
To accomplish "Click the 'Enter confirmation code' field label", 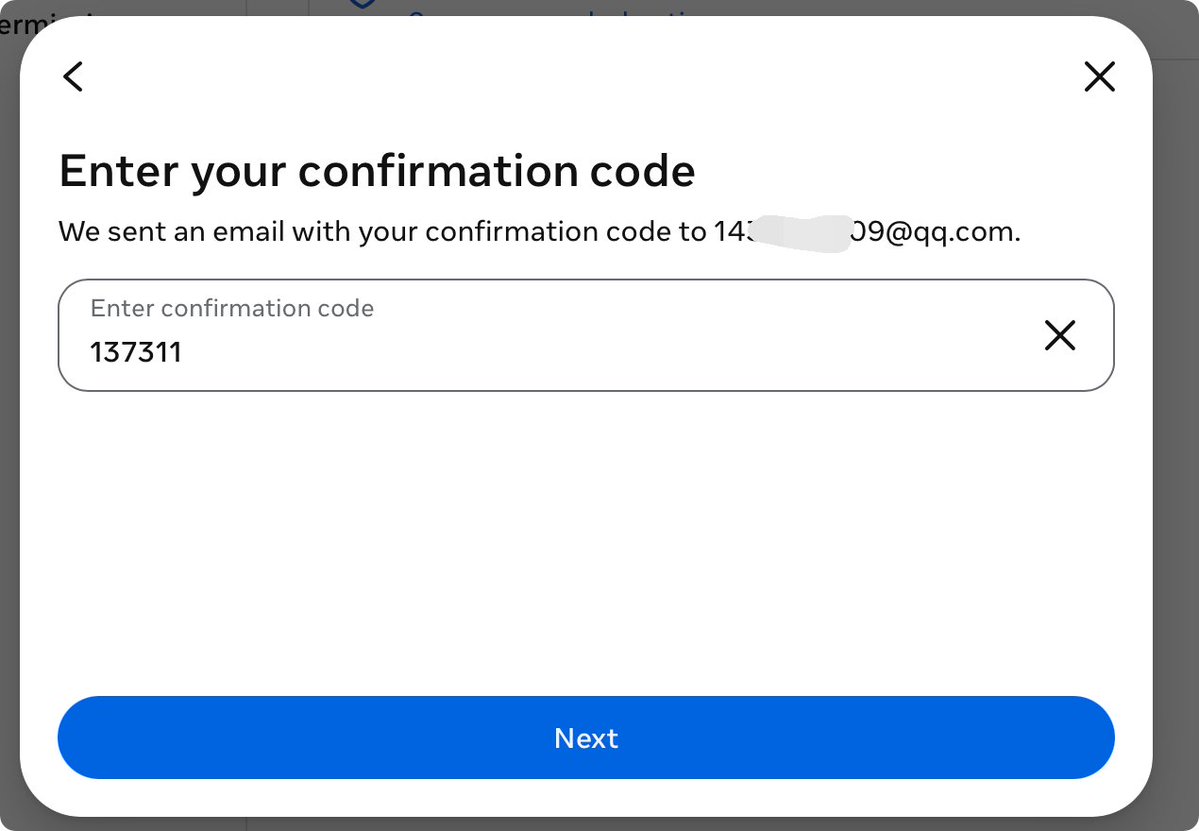I will [232, 308].
